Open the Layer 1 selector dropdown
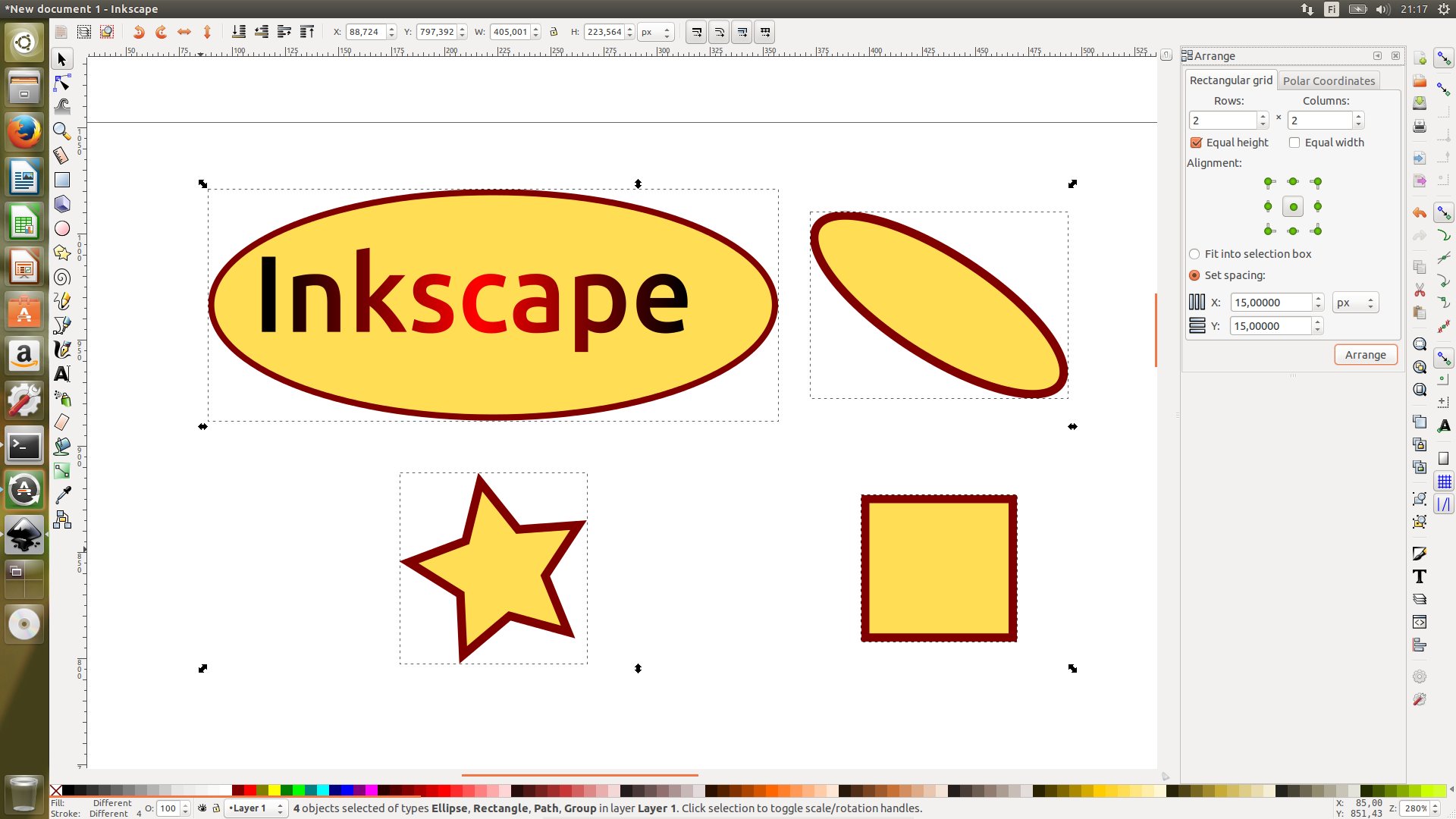This screenshot has height=819, width=1456. [x=256, y=808]
